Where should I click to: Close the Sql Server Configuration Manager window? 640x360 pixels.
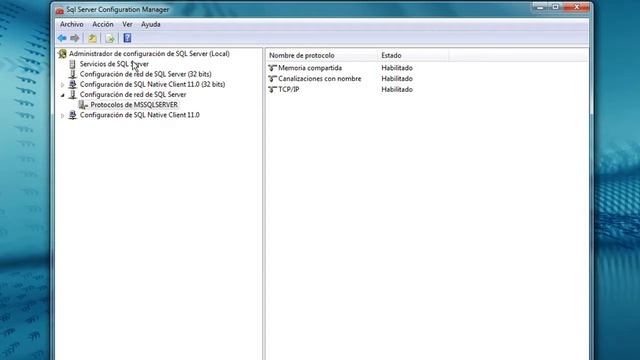pyautogui.click(x=576, y=7)
